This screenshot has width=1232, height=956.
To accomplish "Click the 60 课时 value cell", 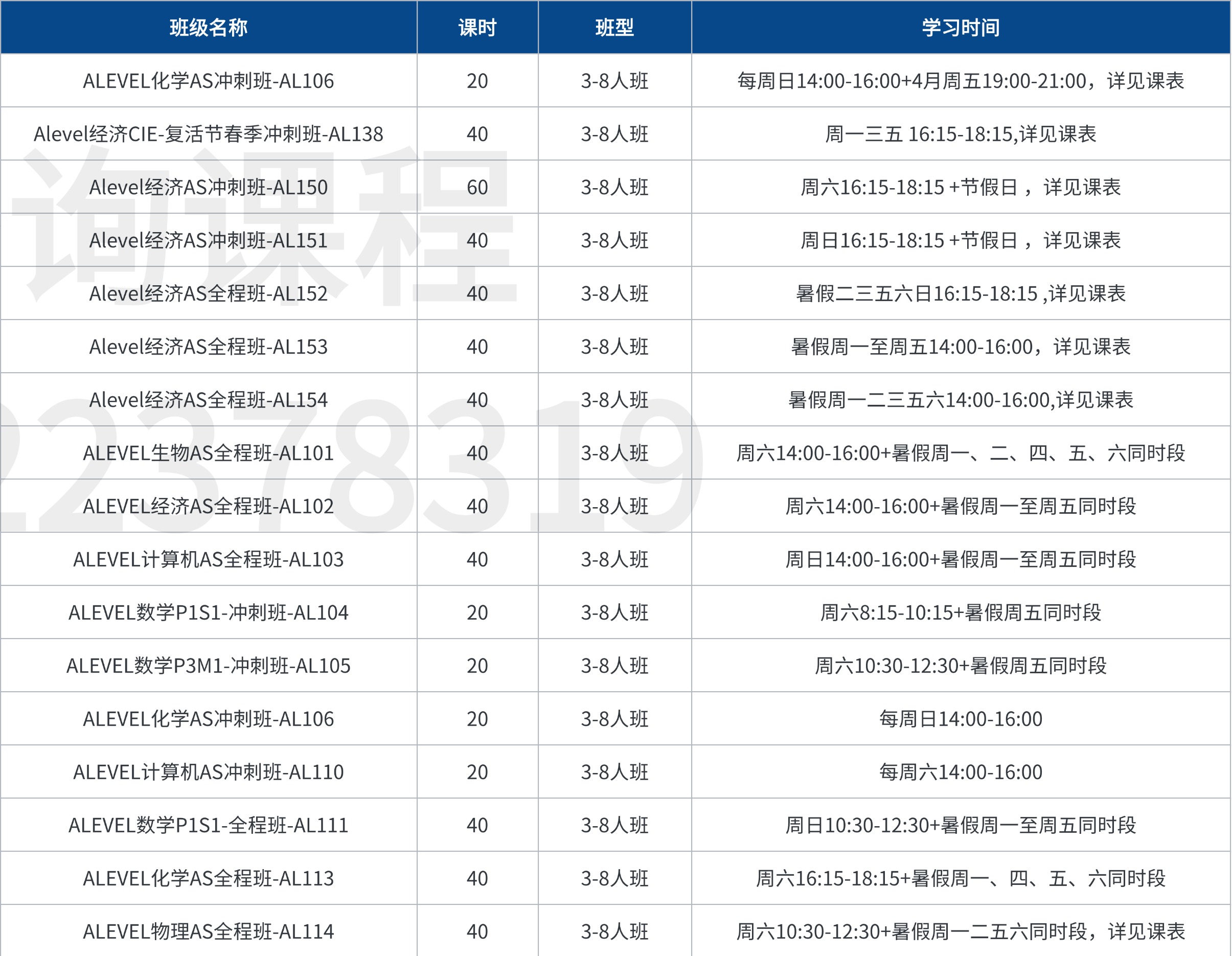I will click(x=477, y=187).
